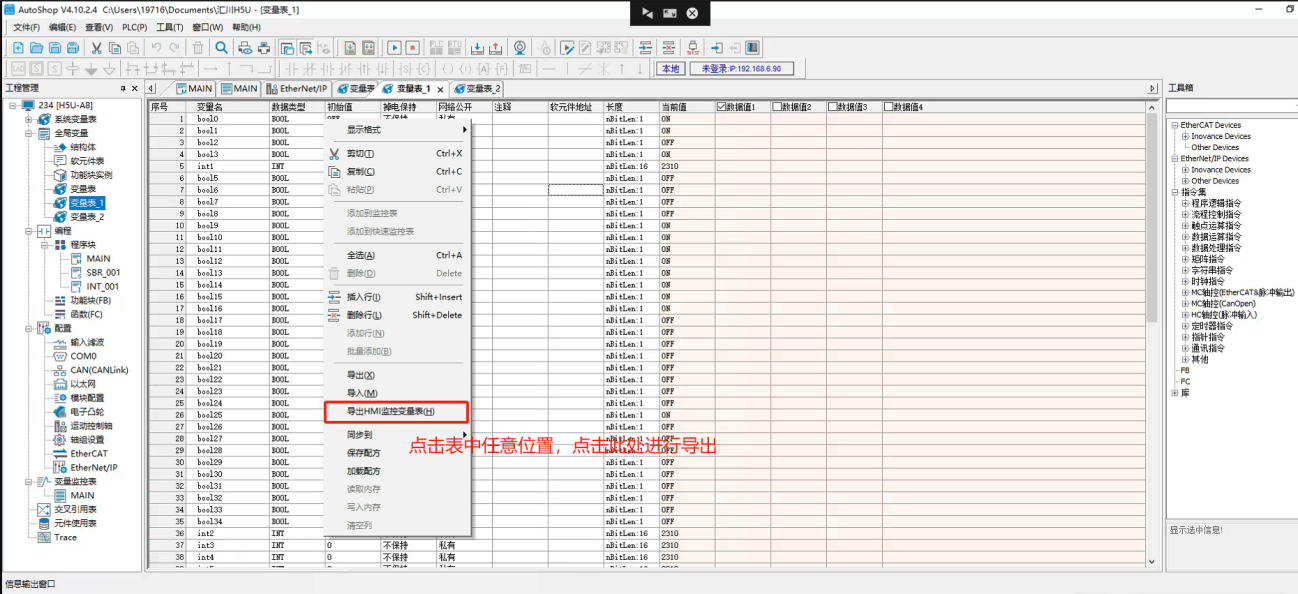Expand Inovance Devices under EtherCAT Devices

tap(1185, 137)
